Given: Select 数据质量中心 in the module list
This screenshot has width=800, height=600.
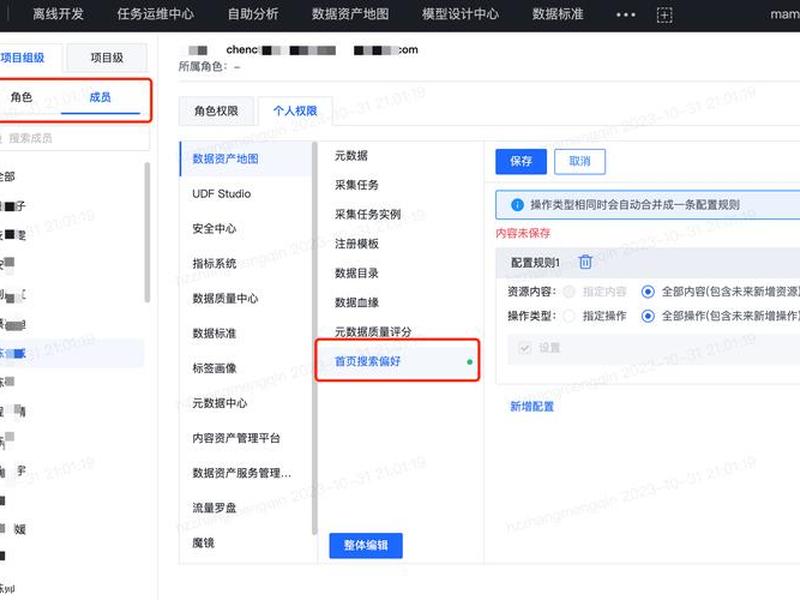Looking at the screenshot, I should [245, 298].
